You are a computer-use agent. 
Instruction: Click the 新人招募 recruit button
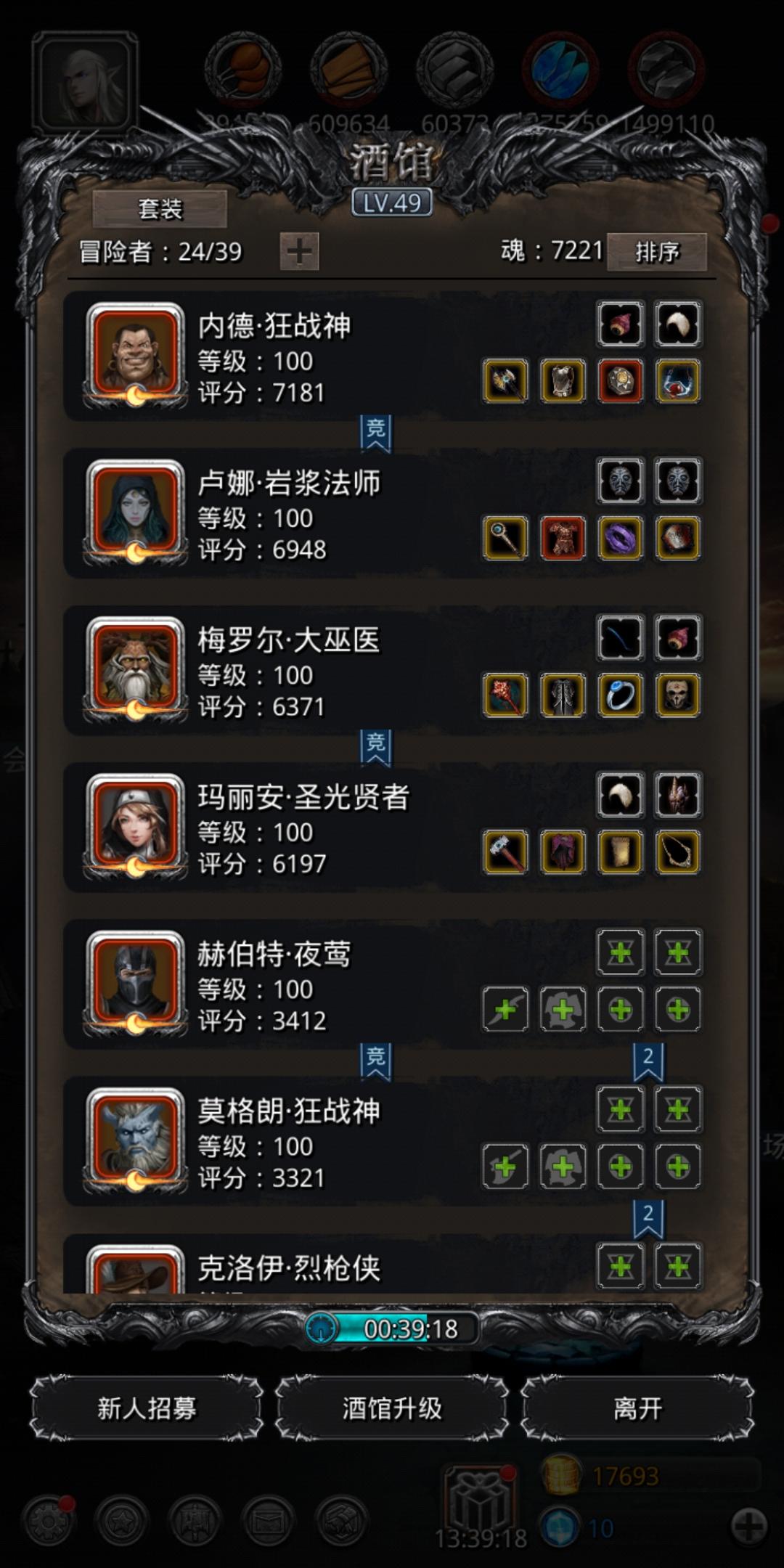click(147, 1408)
